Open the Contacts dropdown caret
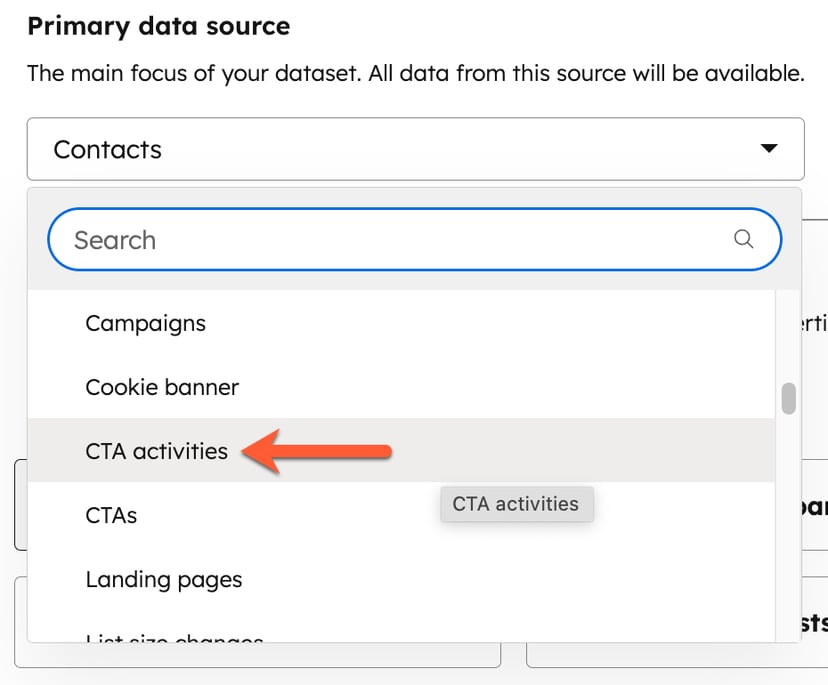Image resolution: width=828 pixels, height=685 pixels. (768, 148)
